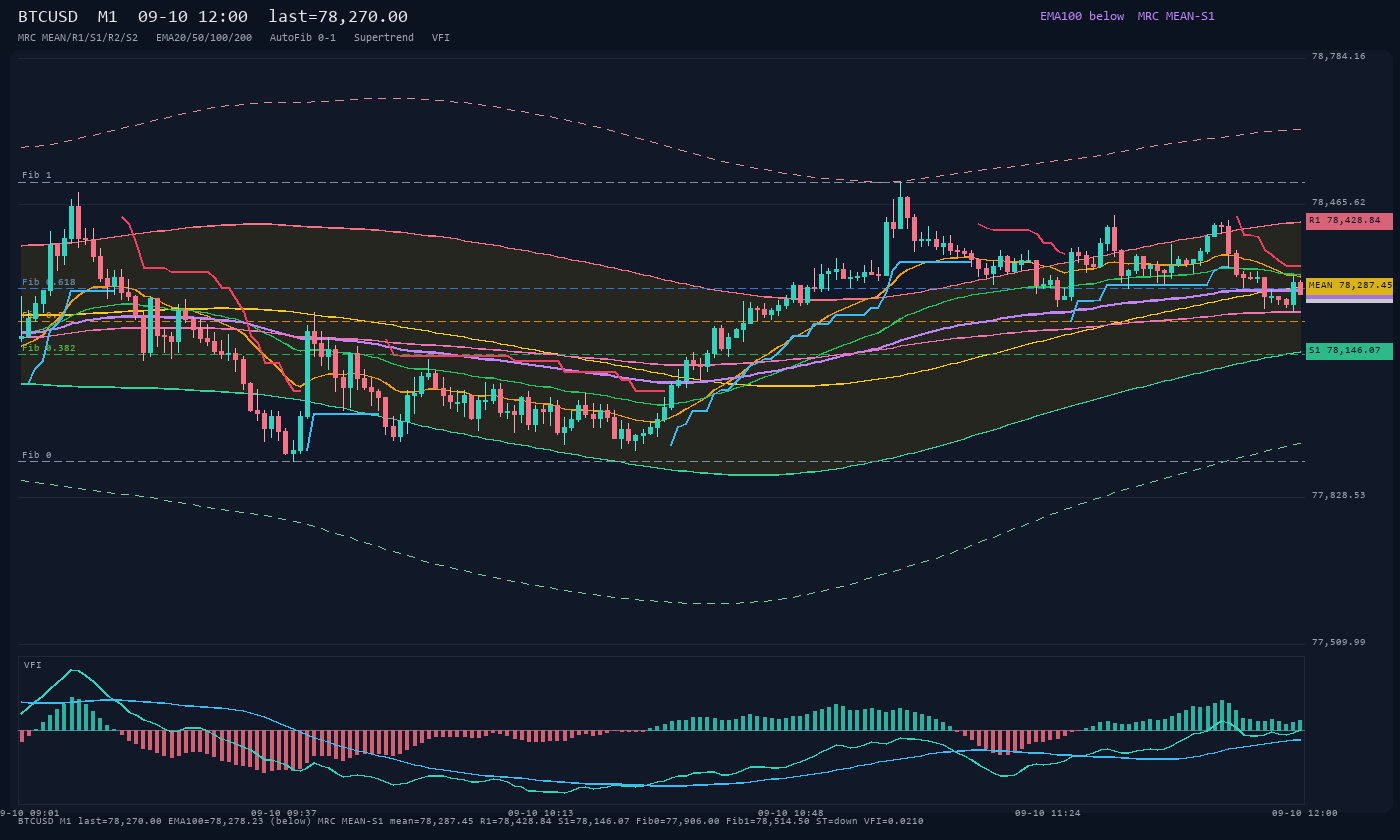The height and width of the screenshot is (840, 1400).
Task: Select the purple EMA100 below status text
Action: tap(1082, 16)
